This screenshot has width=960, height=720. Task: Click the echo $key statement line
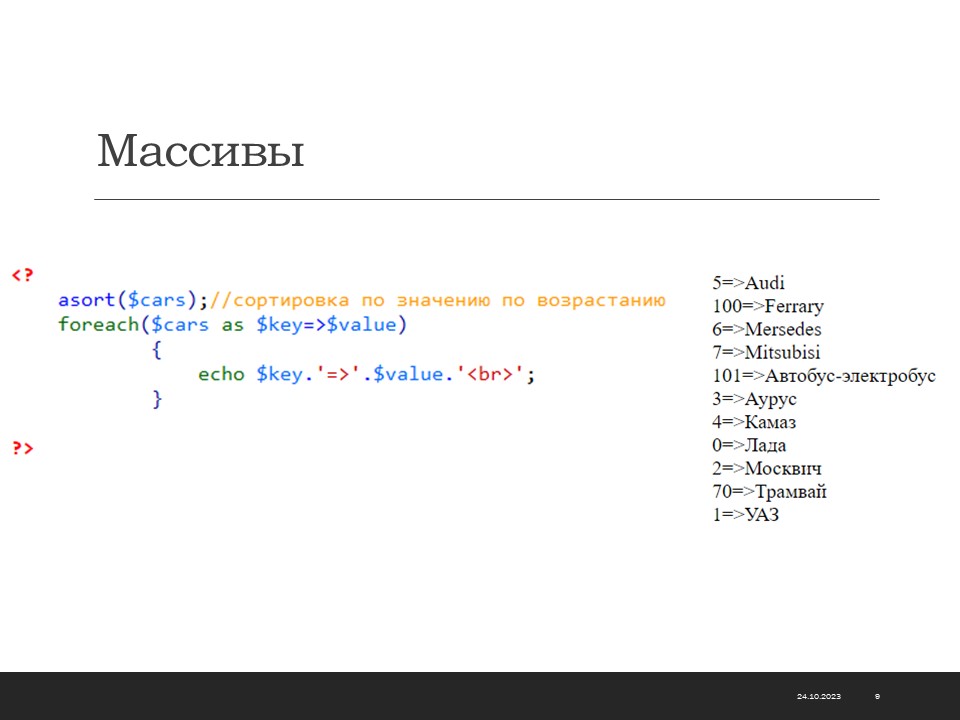(366, 374)
